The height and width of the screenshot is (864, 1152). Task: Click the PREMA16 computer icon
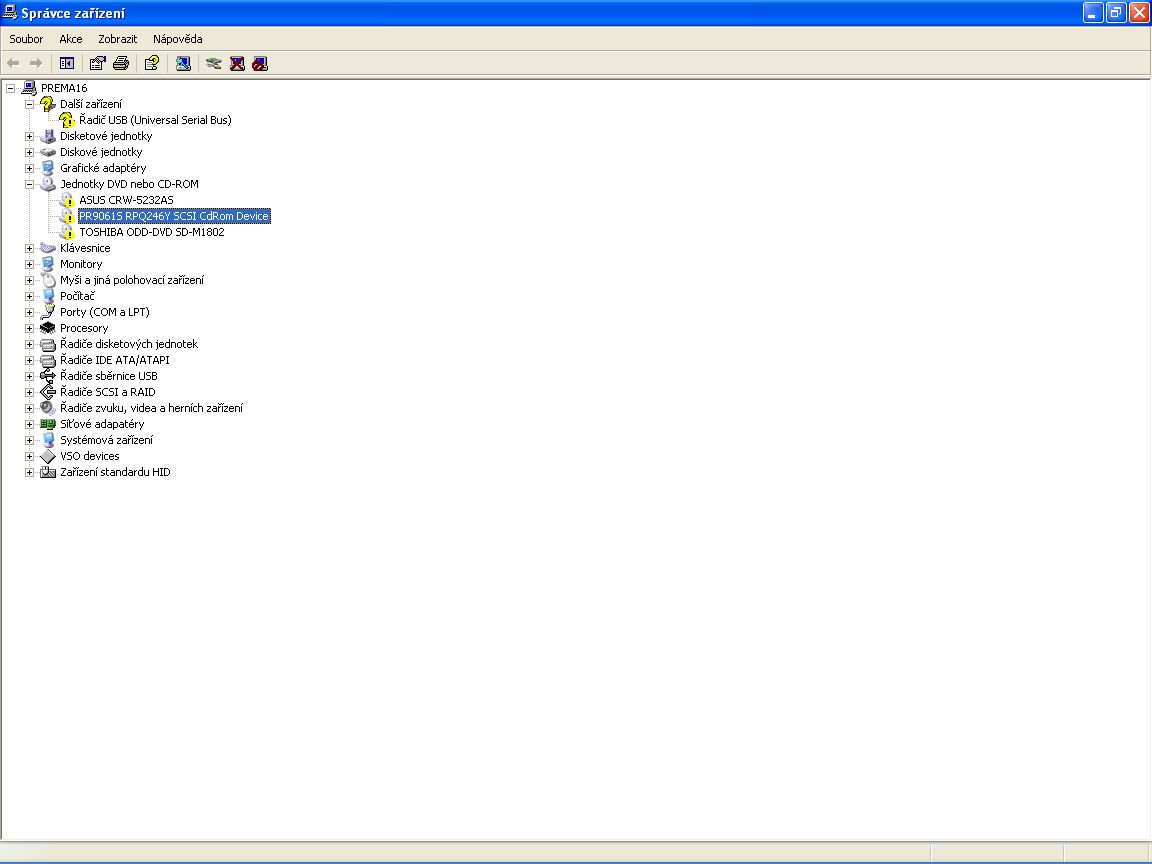[x=29, y=88]
